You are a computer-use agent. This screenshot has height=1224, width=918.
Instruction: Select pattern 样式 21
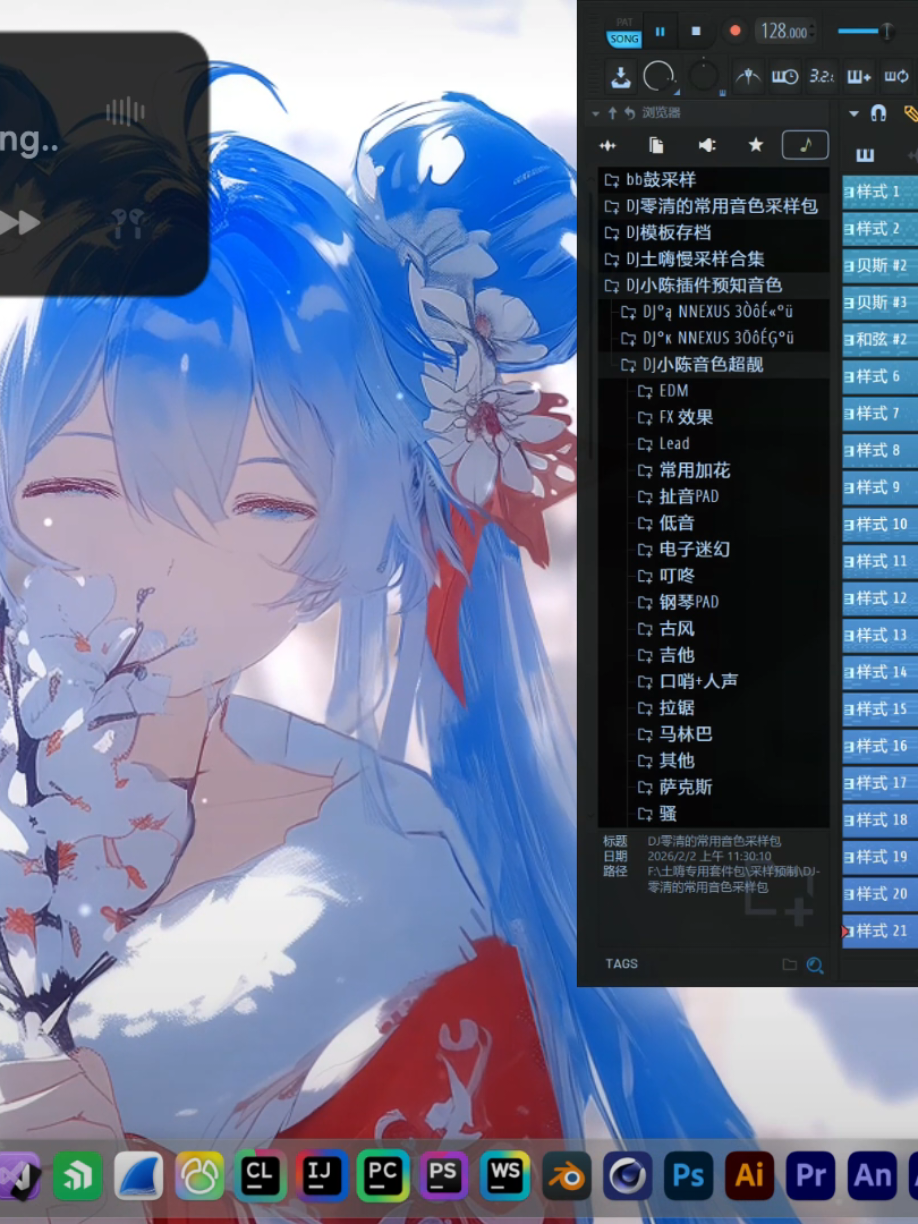[880, 932]
